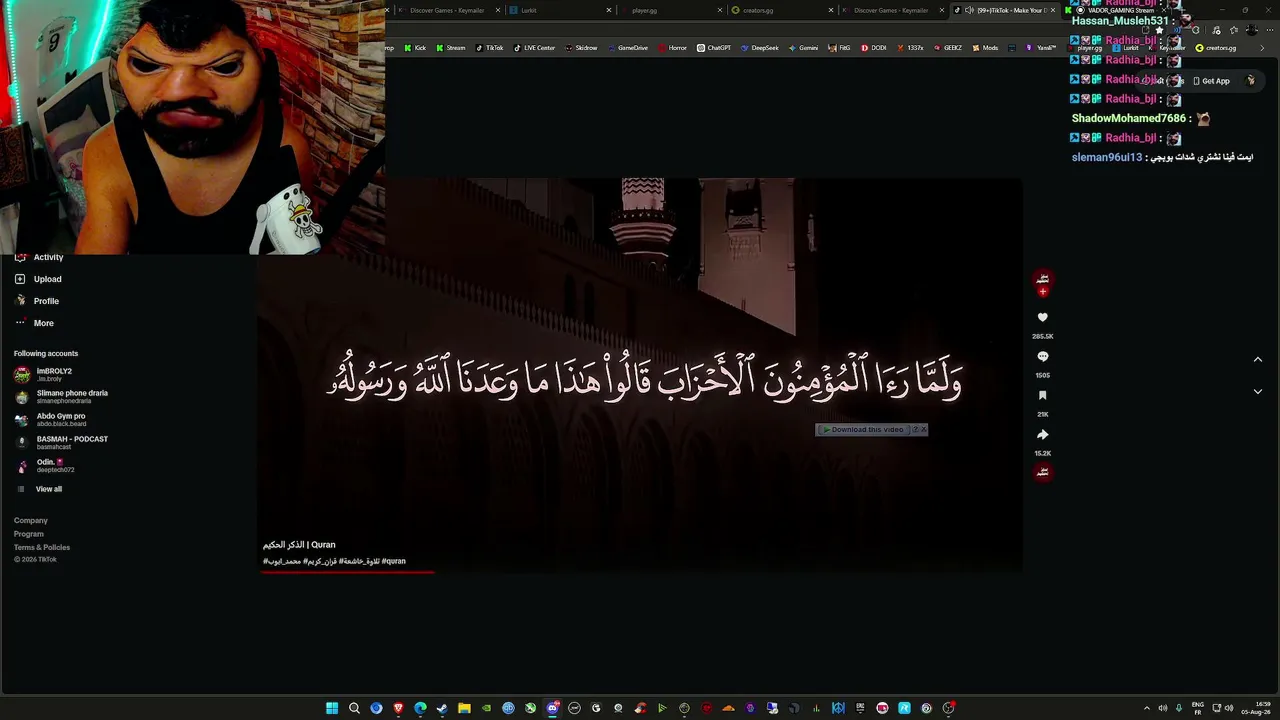Open the sound disc below the share button

click(x=1042, y=472)
